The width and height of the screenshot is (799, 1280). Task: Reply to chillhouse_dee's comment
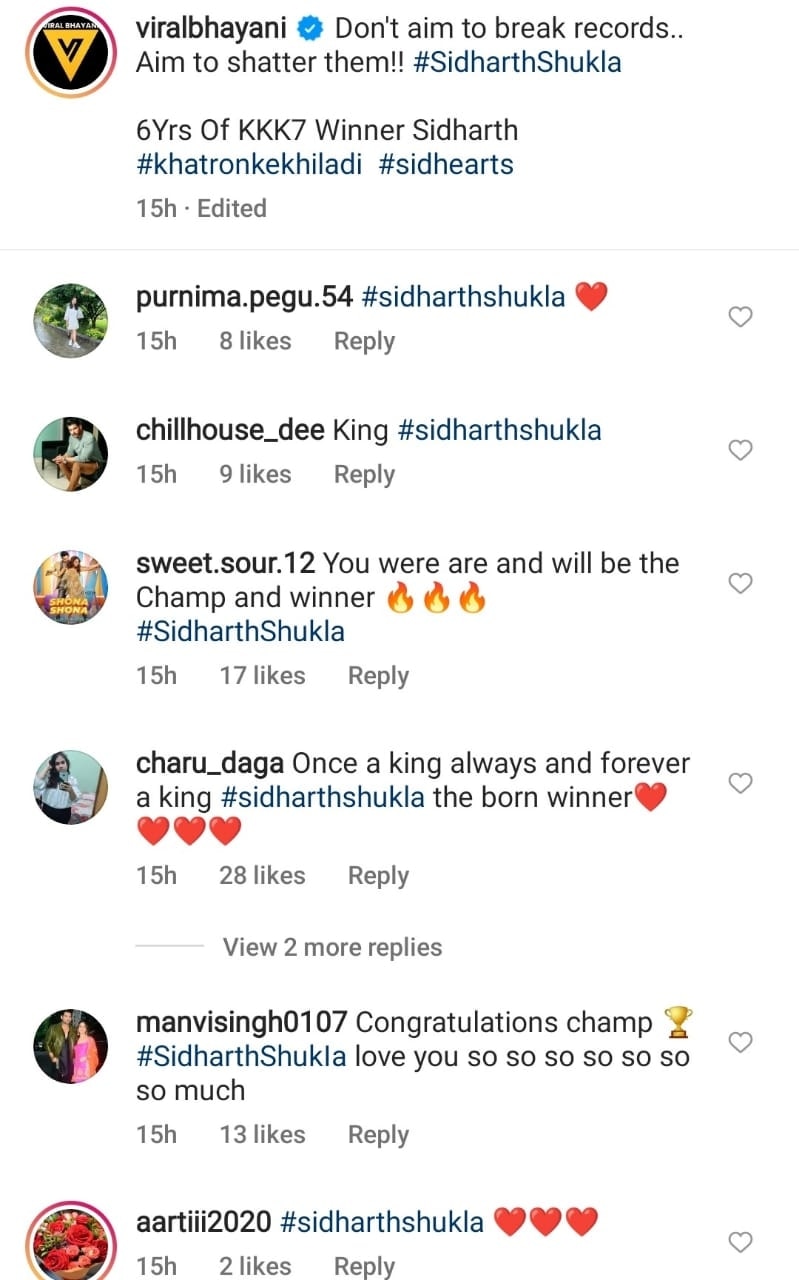tap(364, 474)
